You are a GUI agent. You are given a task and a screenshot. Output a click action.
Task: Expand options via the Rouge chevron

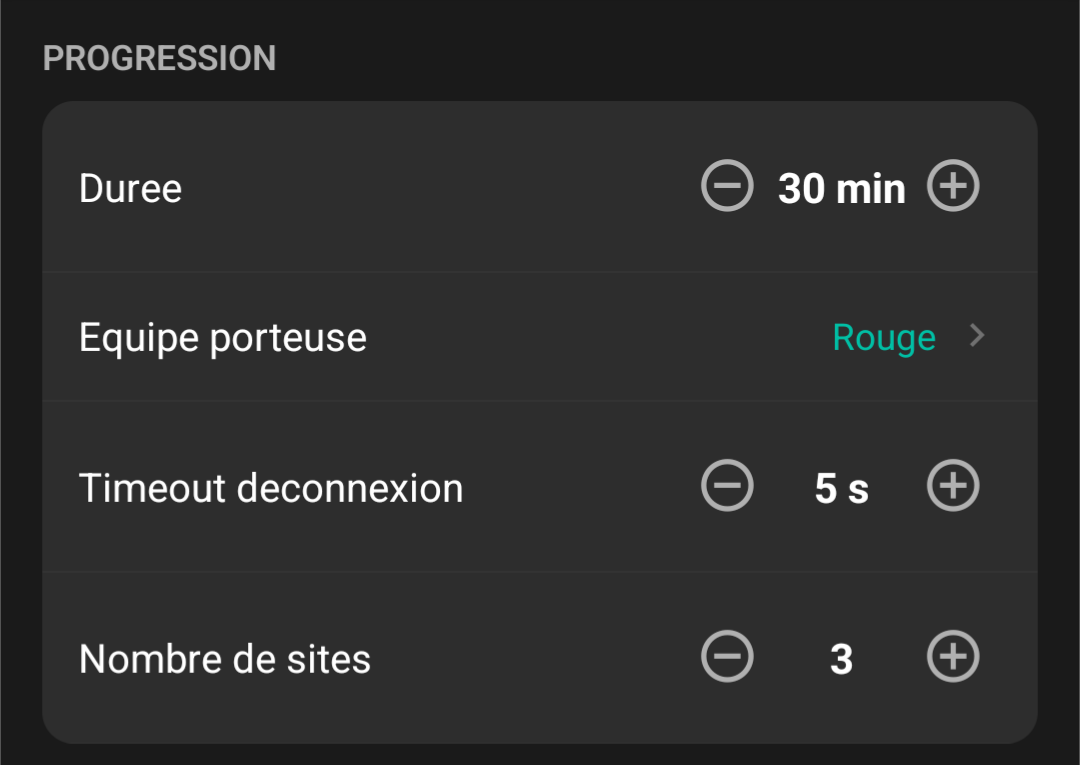click(977, 337)
